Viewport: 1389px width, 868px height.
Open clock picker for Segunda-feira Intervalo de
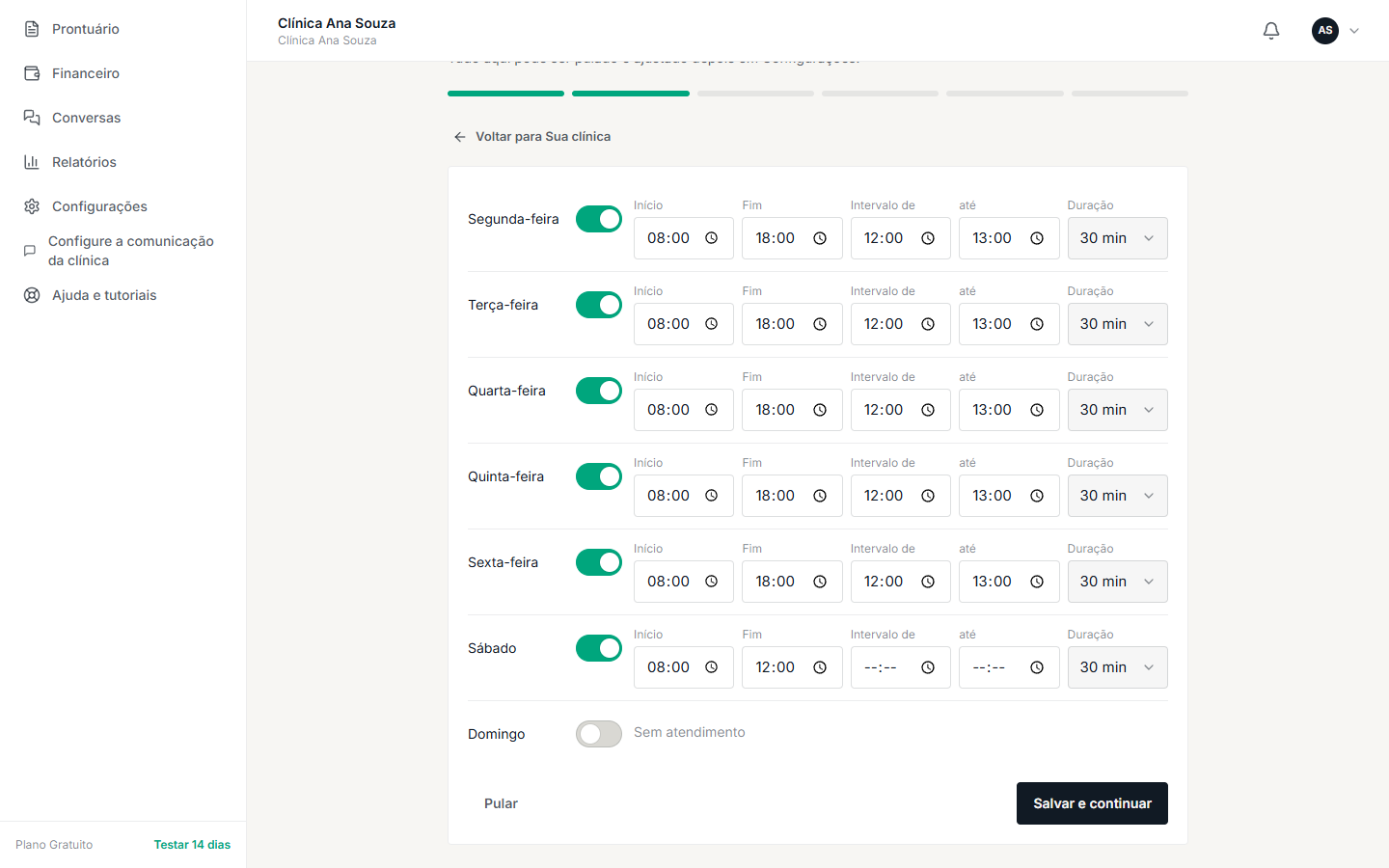(928, 238)
